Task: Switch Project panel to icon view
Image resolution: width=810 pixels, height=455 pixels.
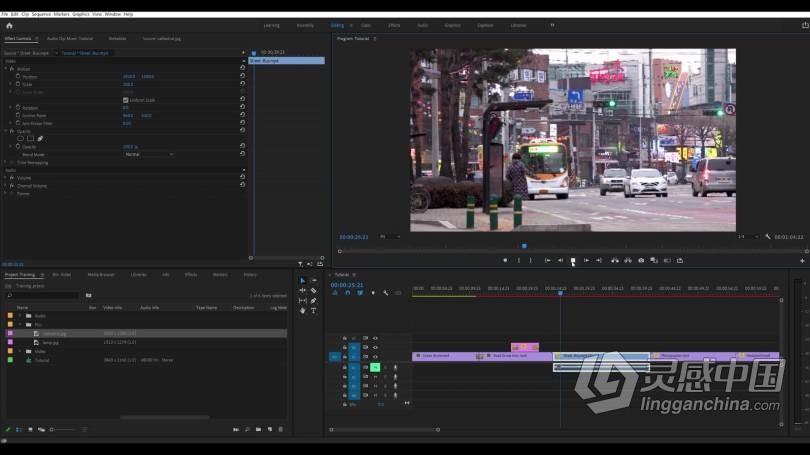Action: [30, 429]
